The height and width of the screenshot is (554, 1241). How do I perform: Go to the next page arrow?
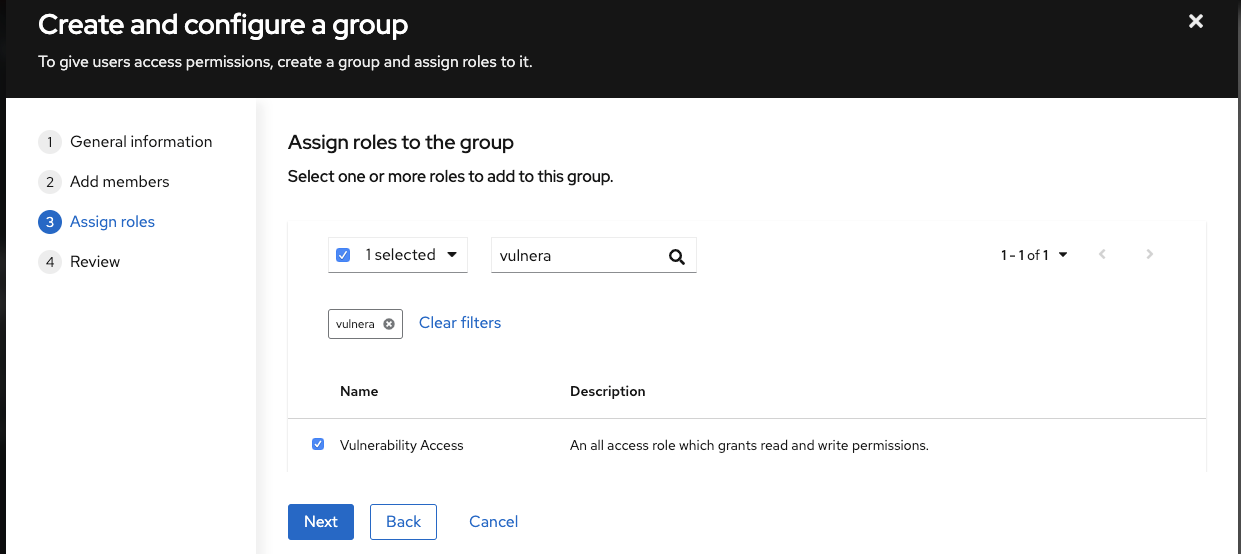pos(1150,255)
